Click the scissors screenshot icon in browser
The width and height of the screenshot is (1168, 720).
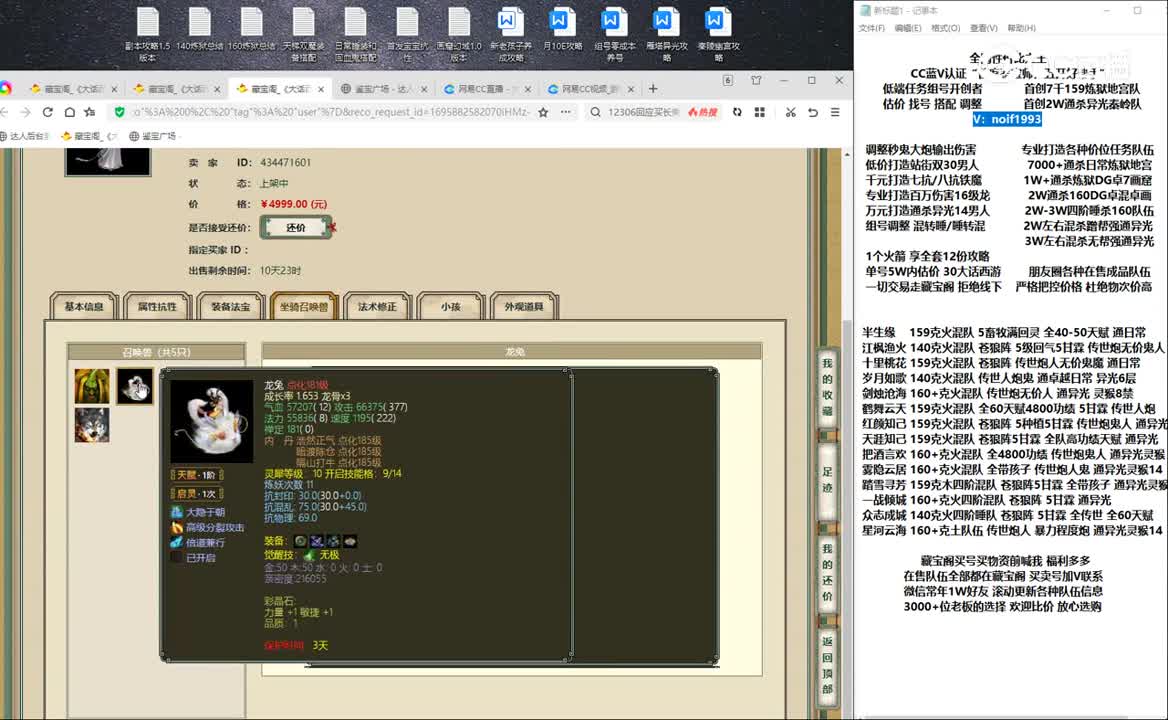point(790,112)
